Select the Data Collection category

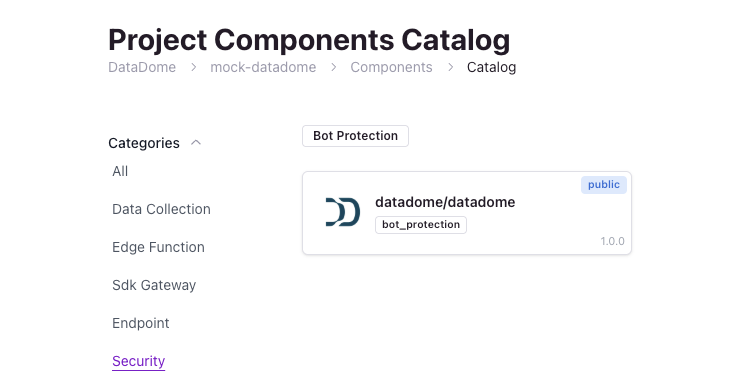point(161,209)
